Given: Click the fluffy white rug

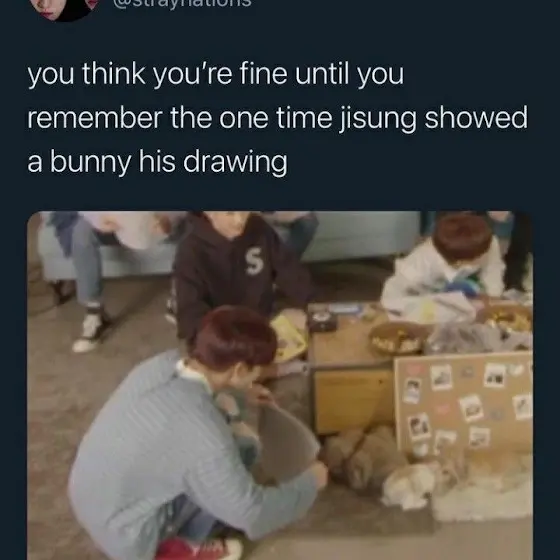Looking at the screenshot, I should coord(484,491).
